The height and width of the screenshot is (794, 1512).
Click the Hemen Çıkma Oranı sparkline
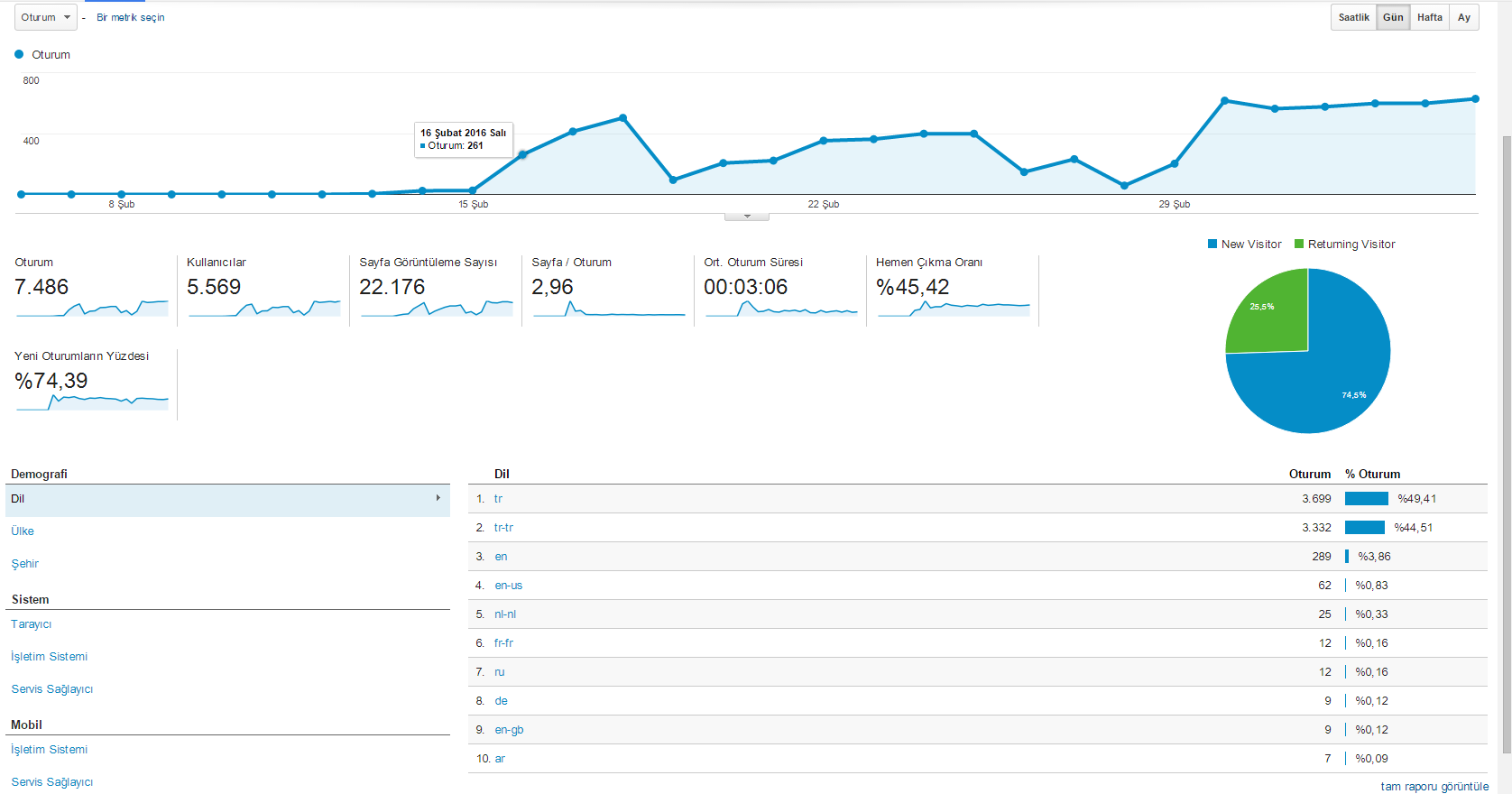(954, 308)
